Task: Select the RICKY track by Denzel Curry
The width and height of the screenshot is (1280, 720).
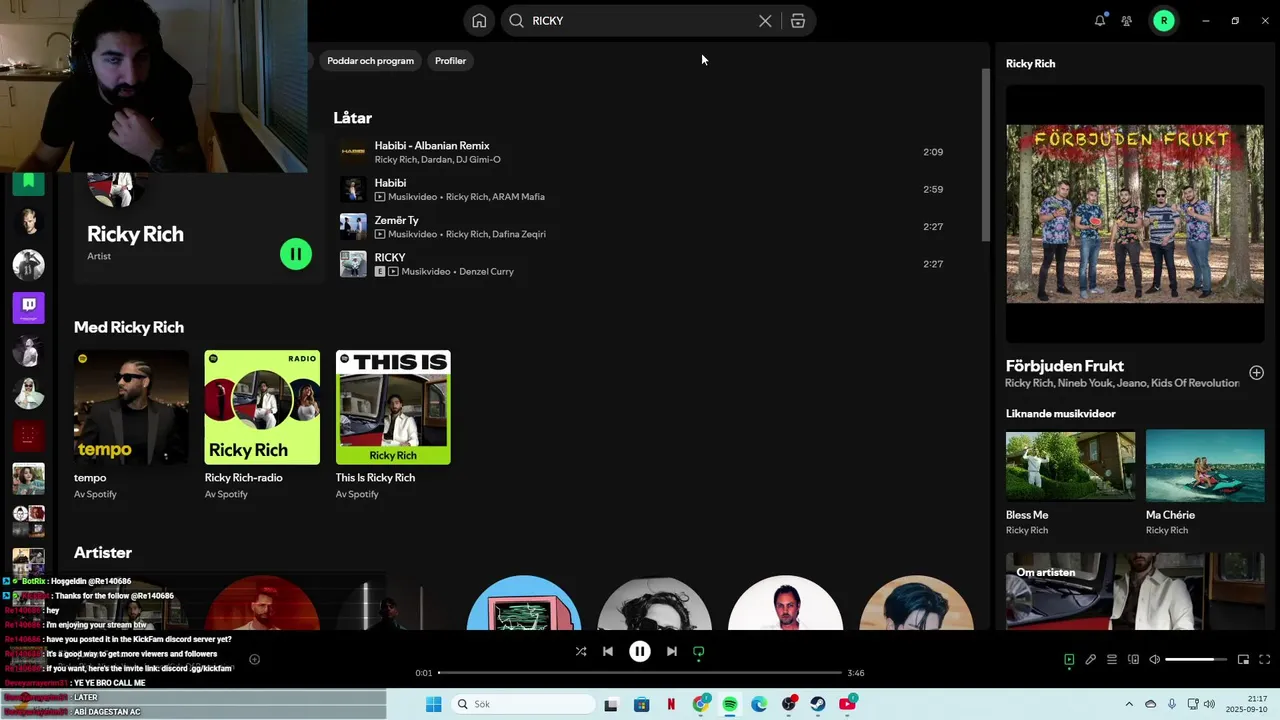Action: tap(640, 264)
